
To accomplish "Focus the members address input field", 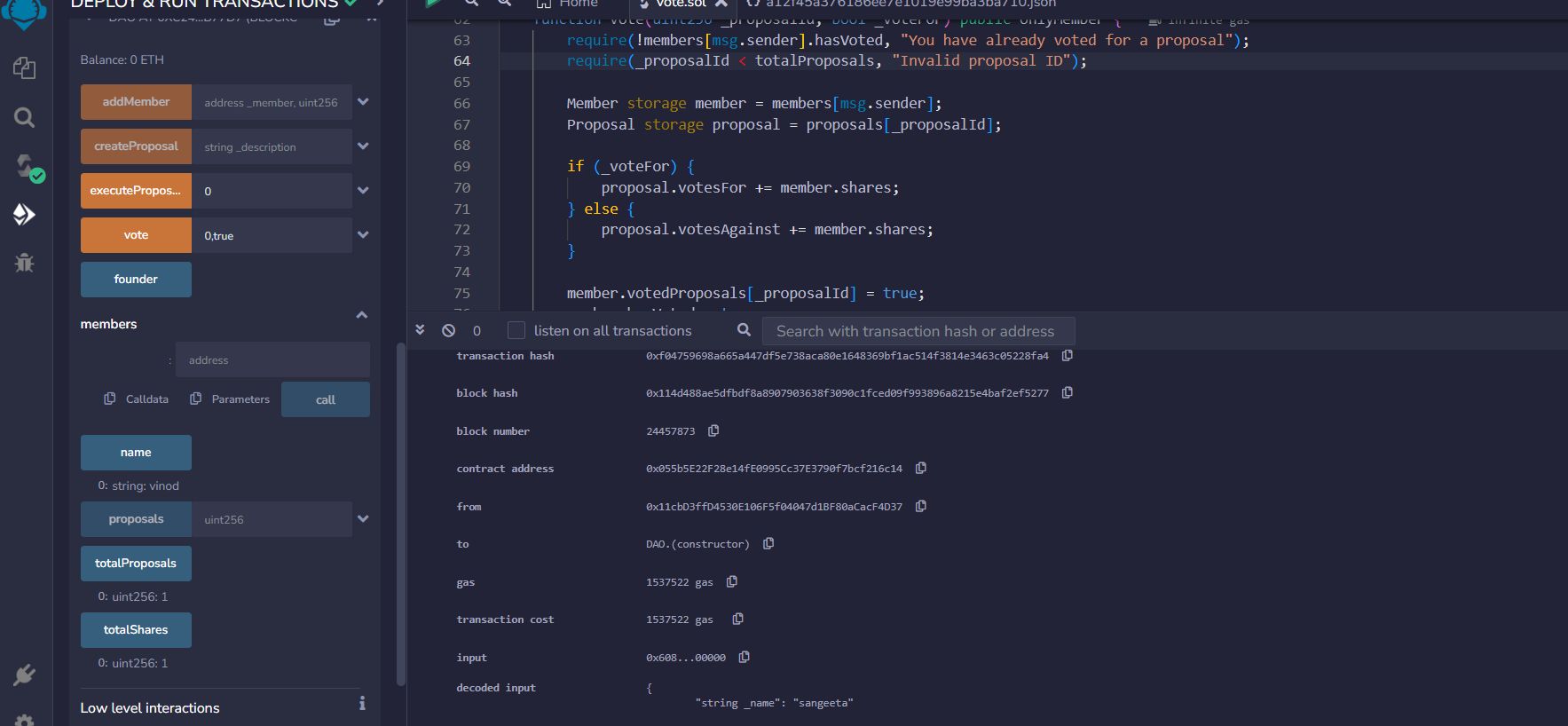I will pyautogui.click(x=272, y=359).
